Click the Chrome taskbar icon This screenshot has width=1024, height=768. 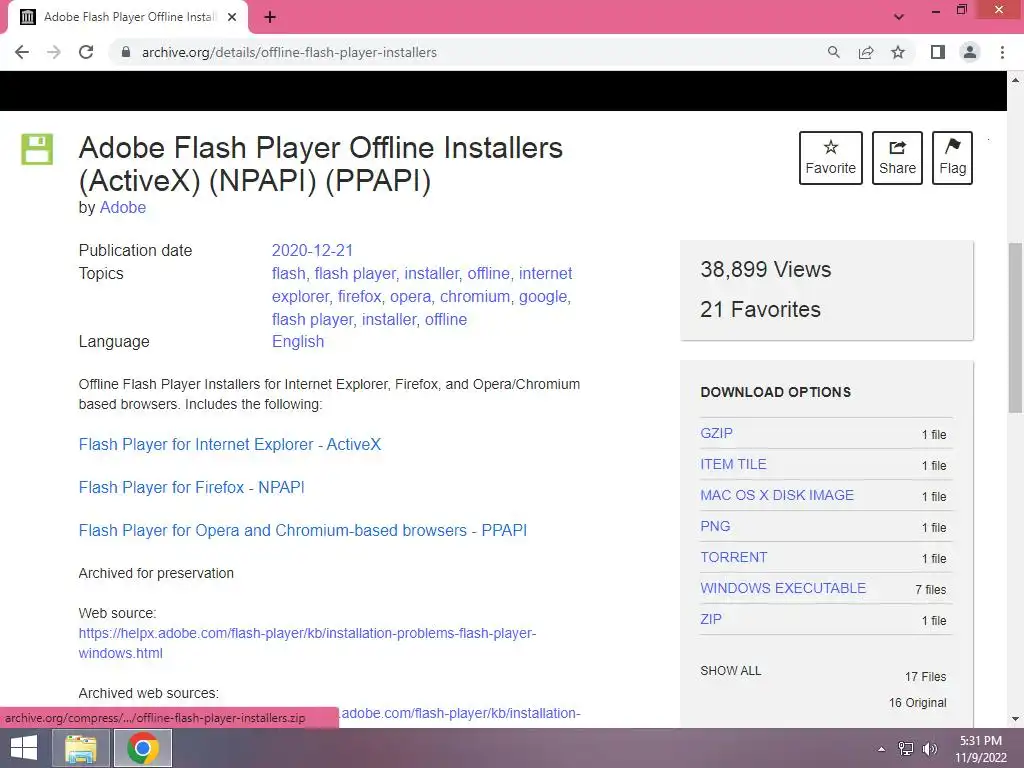[143, 748]
